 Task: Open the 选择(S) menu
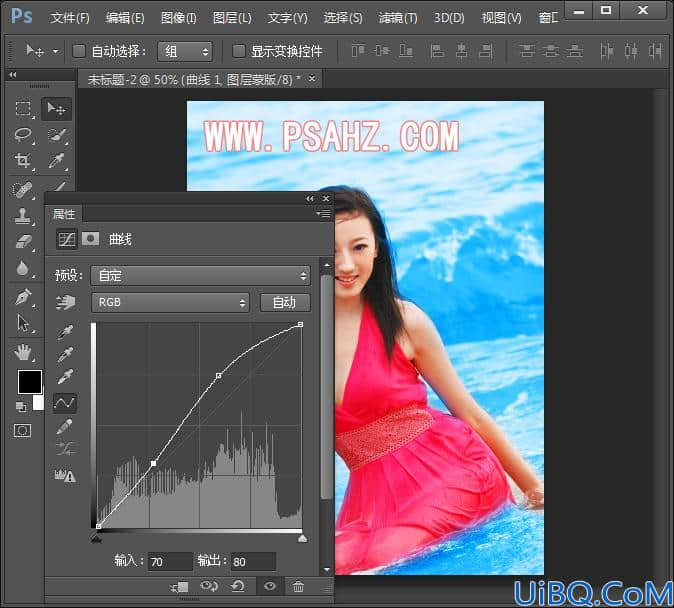coord(343,18)
